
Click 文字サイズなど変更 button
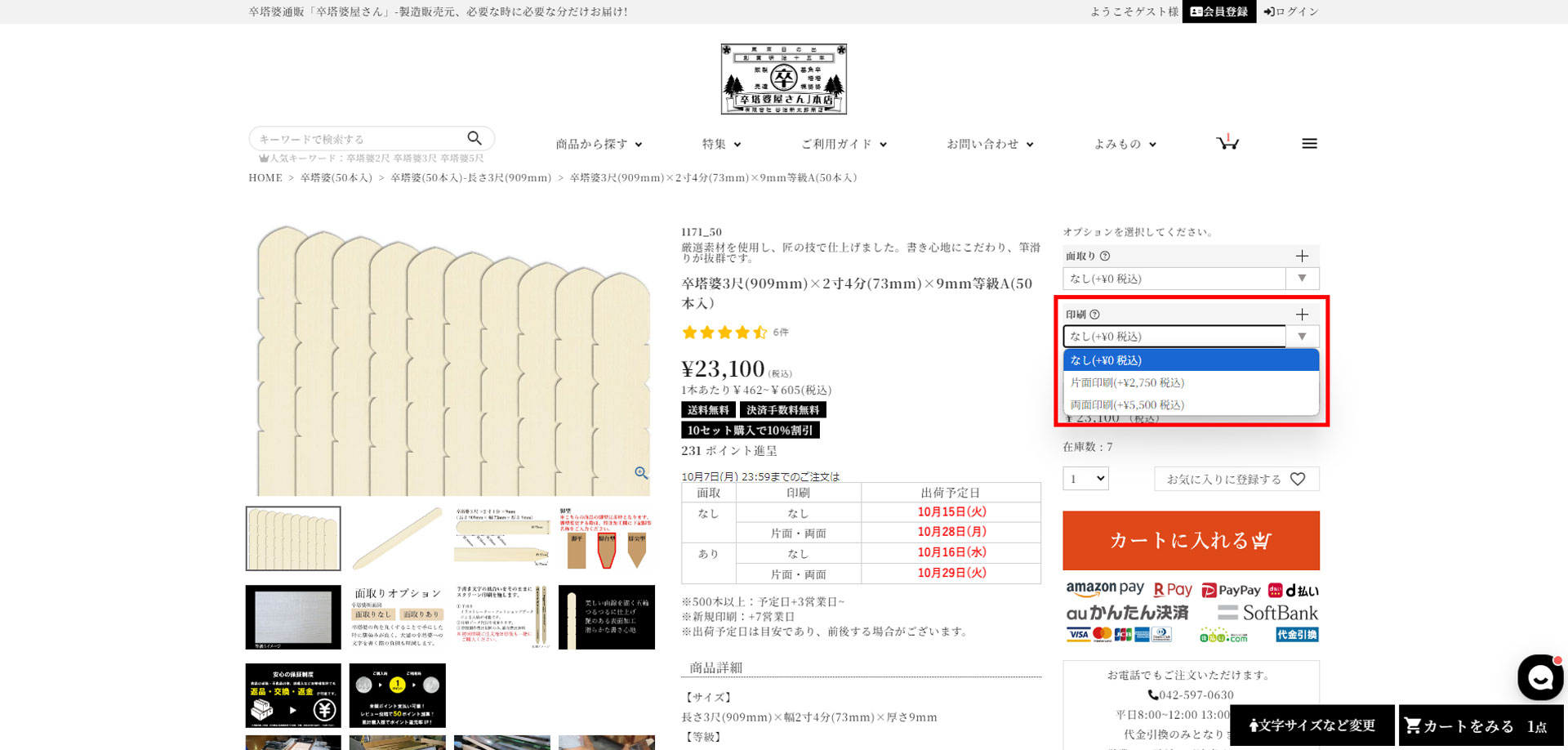(x=1312, y=725)
